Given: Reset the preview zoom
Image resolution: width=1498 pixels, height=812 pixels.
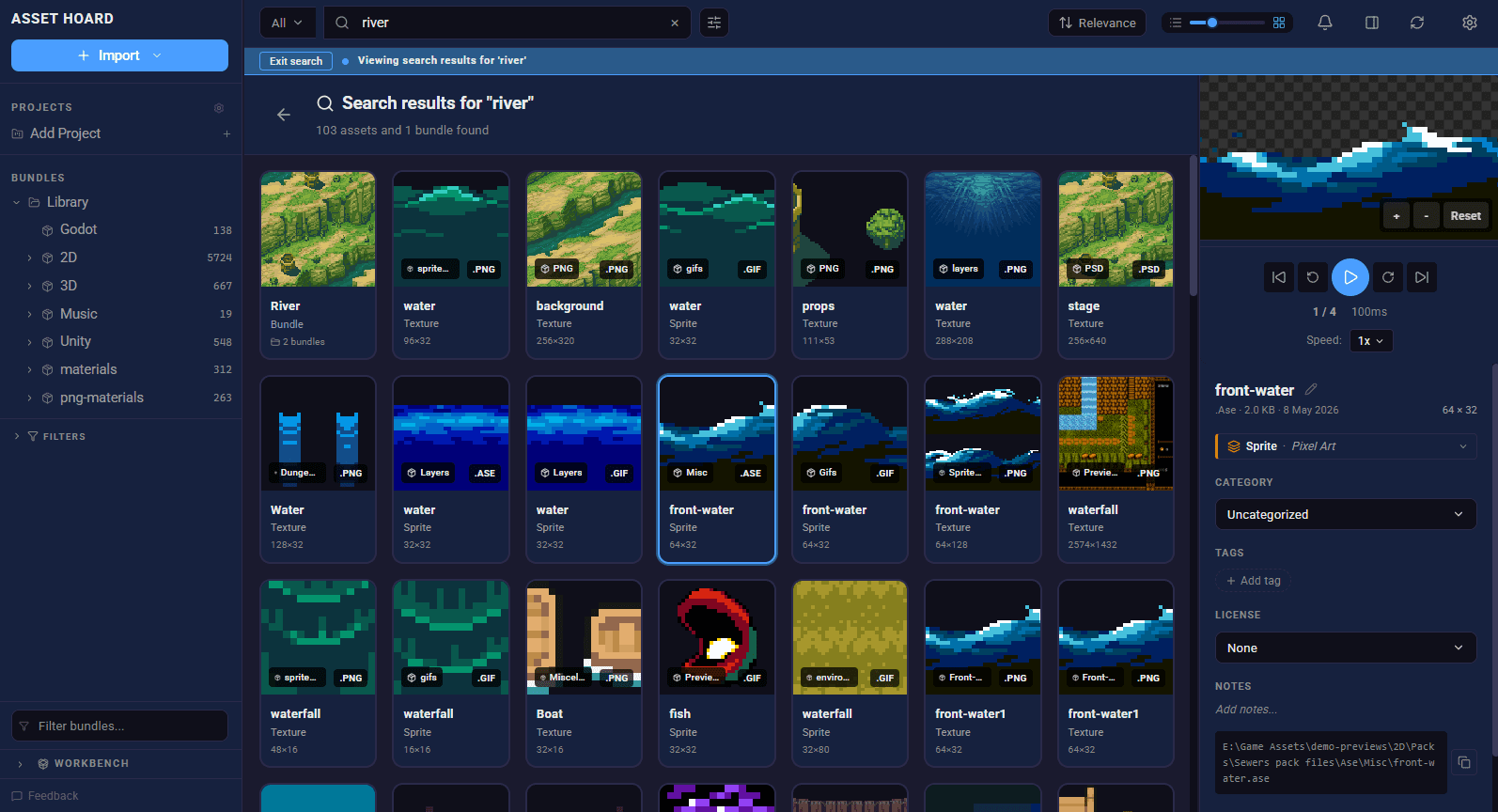Looking at the screenshot, I should 1465,216.
